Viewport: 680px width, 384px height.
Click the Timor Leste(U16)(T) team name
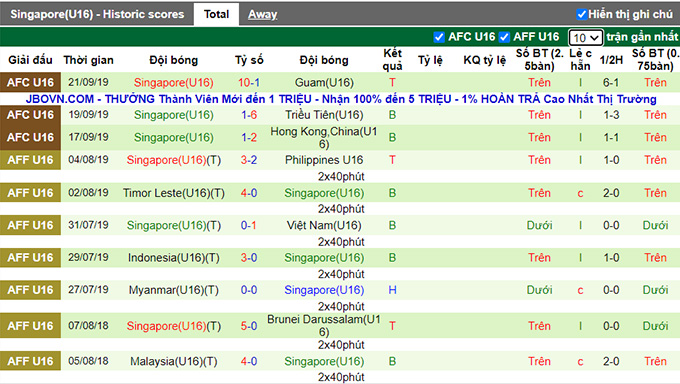[x=173, y=193]
